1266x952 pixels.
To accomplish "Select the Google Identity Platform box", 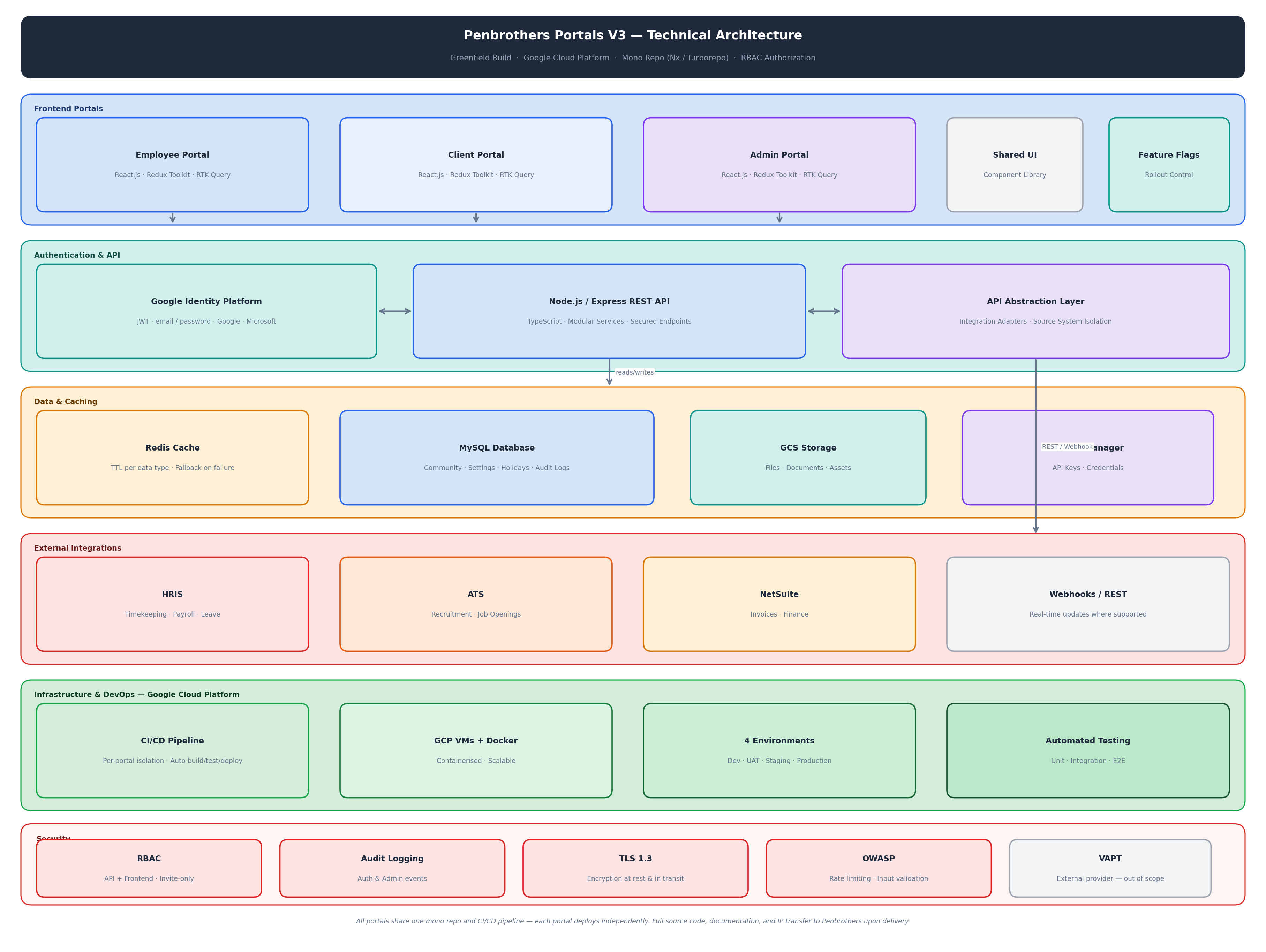I will tap(206, 311).
